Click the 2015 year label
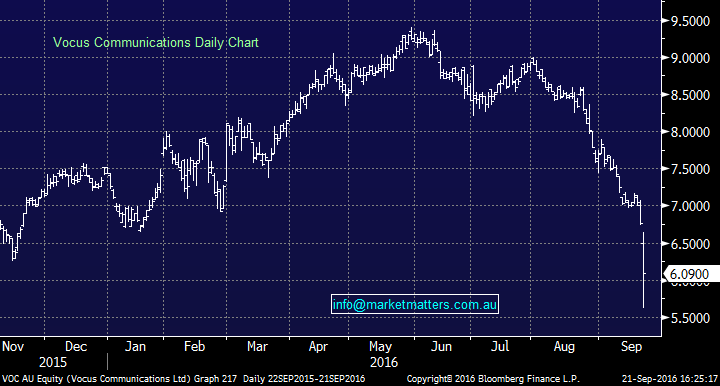 [53, 363]
